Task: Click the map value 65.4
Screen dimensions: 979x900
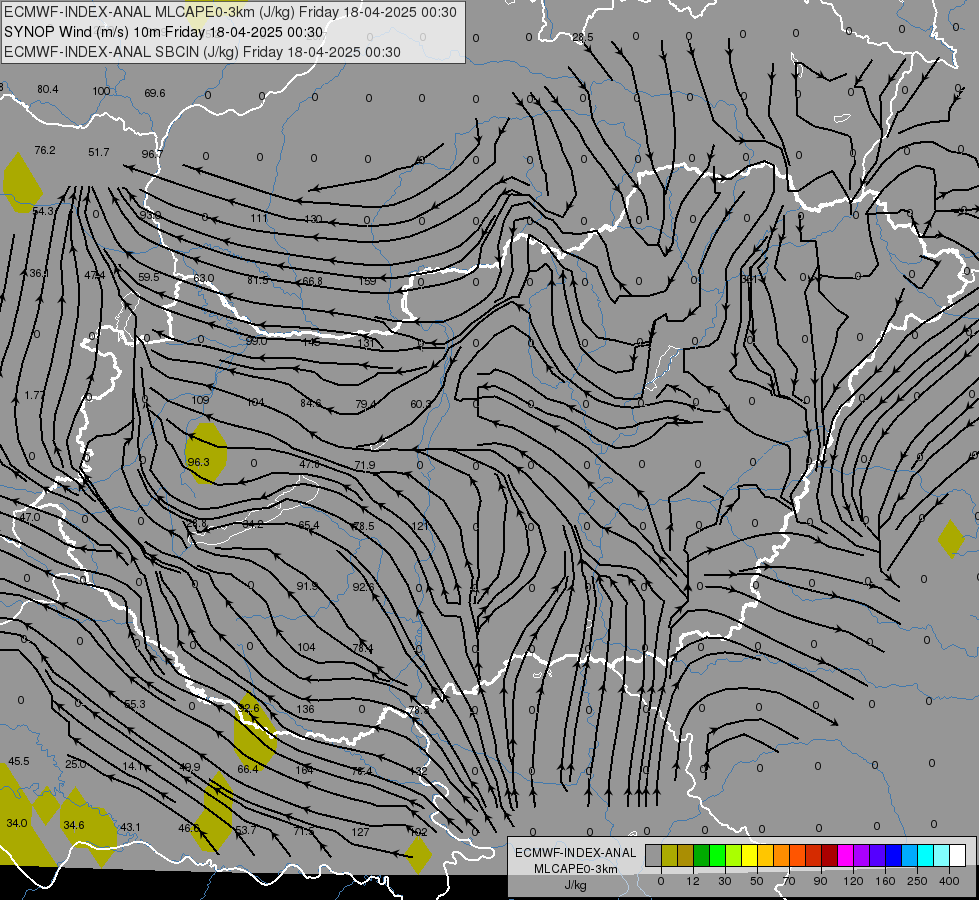Action: [308, 525]
